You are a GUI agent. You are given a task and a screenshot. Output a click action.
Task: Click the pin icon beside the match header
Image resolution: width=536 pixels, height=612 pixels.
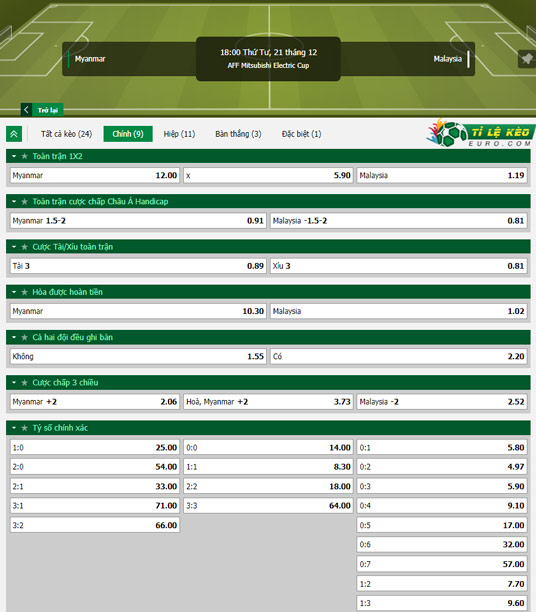click(527, 59)
